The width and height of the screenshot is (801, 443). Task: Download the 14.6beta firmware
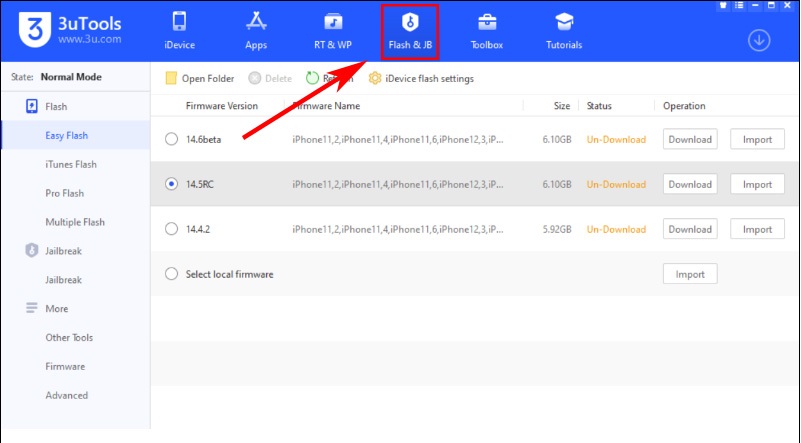690,139
